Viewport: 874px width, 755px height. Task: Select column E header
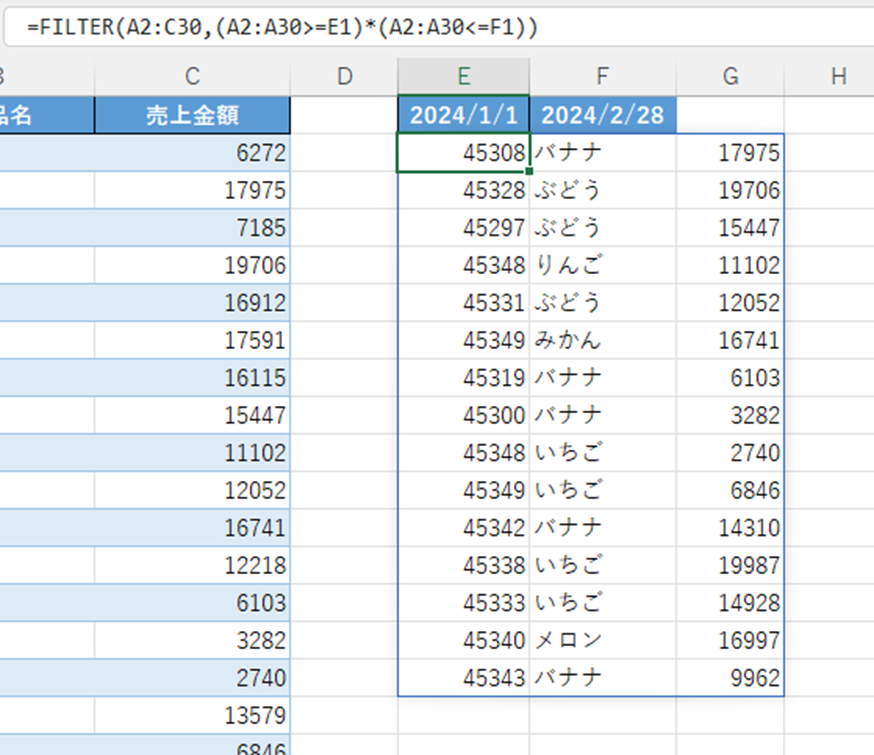(x=463, y=76)
